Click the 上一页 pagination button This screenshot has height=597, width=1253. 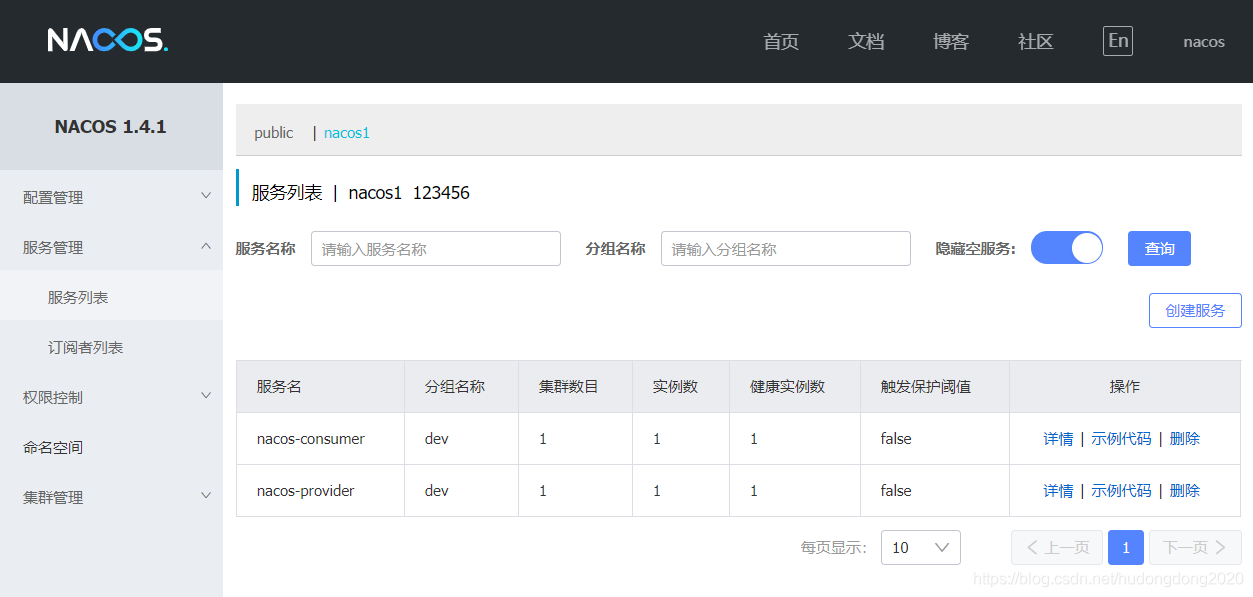(x=1057, y=547)
